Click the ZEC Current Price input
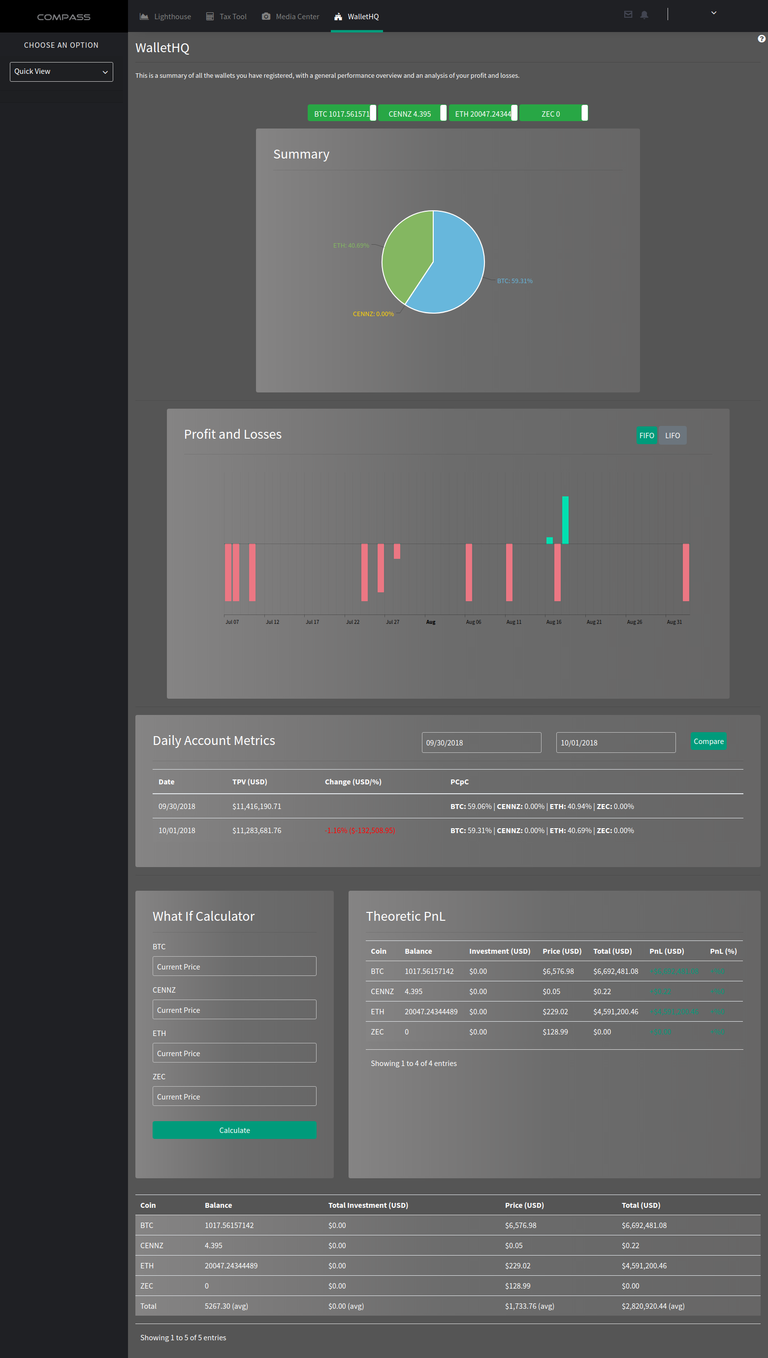The height and width of the screenshot is (1358, 768). [234, 1096]
